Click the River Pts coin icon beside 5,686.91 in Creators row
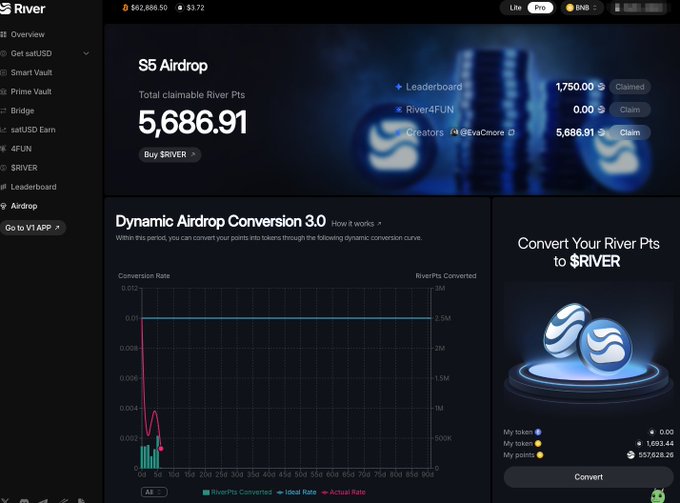The image size is (680, 503). point(601,132)
